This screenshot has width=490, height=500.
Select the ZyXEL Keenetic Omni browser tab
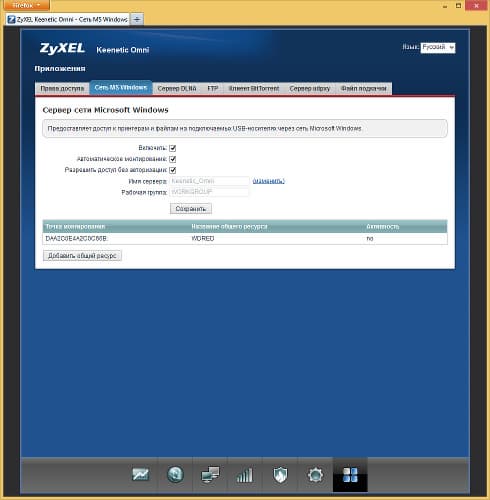(68, 19)
